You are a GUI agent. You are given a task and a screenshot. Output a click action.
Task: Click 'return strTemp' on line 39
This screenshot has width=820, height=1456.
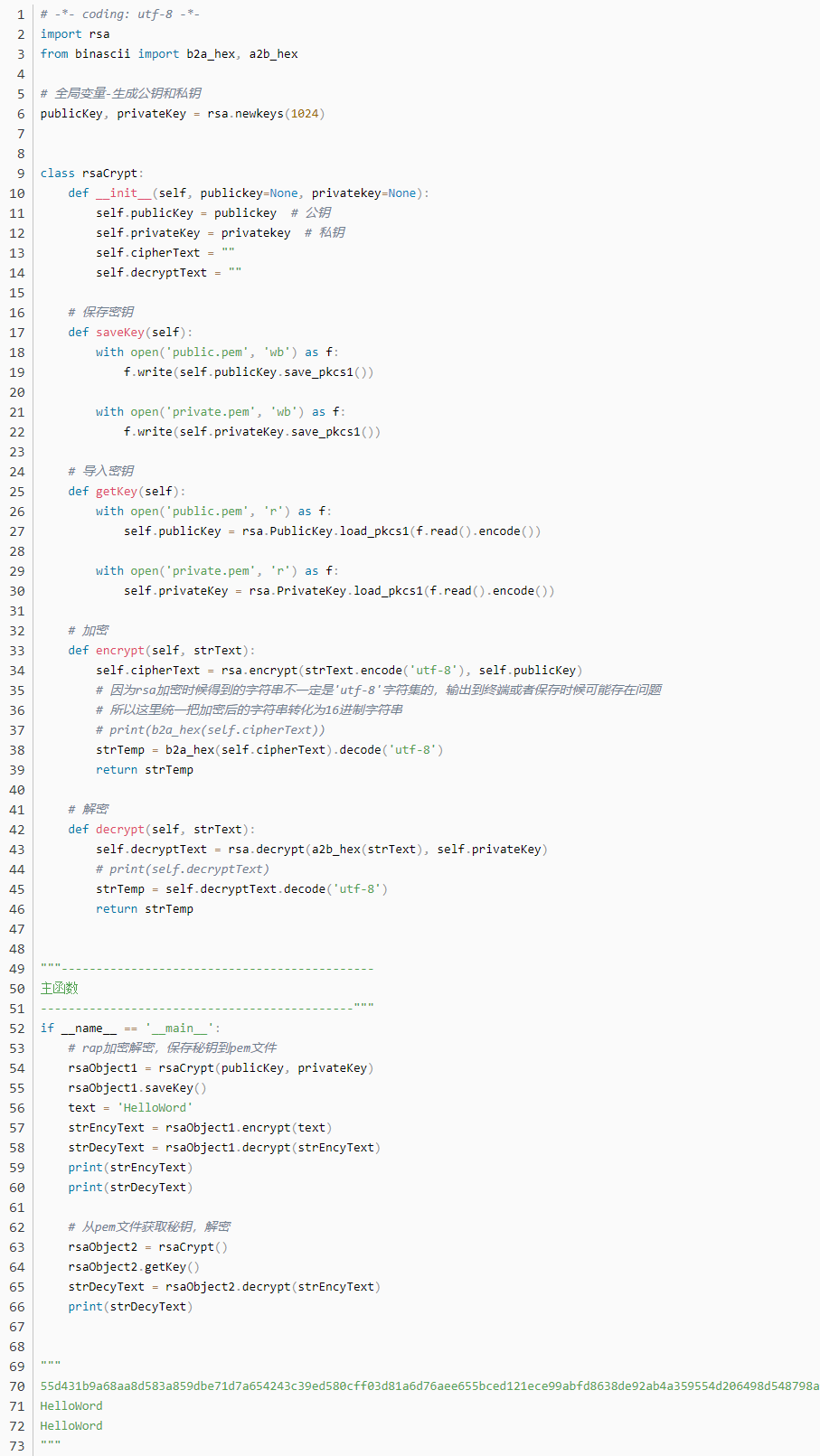pos(145,770)
